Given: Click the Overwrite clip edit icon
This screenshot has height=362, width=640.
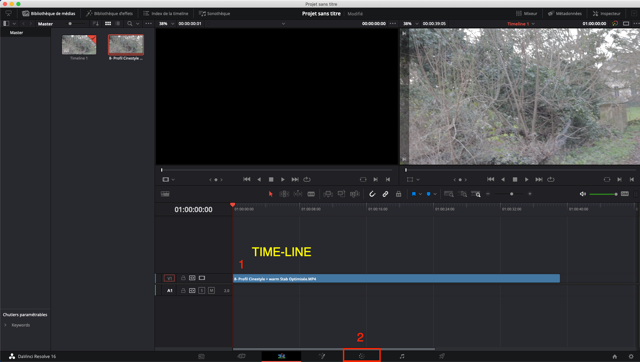Looking at the screenshot, I should (341, 194).
